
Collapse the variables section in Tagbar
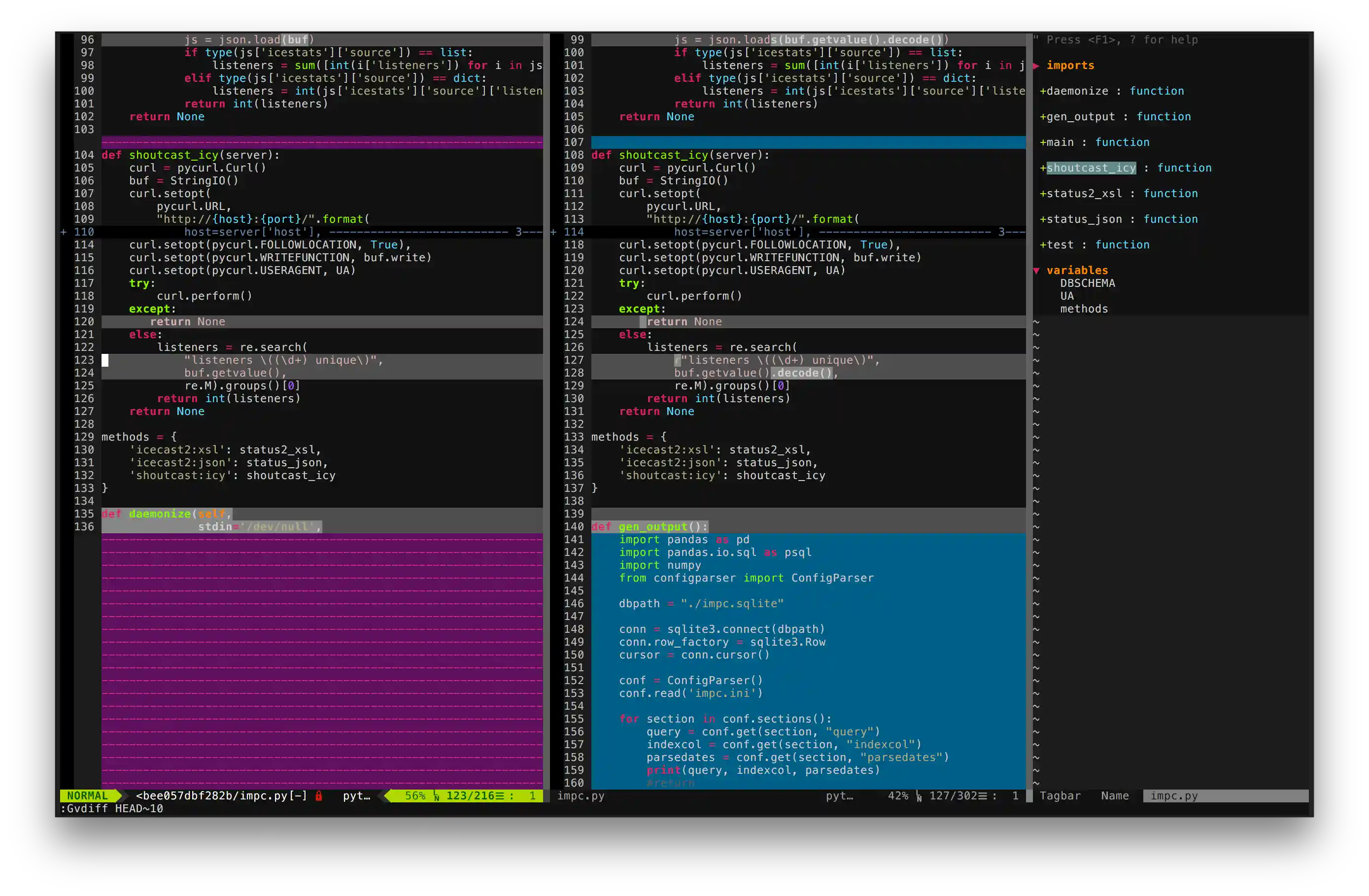(1036, 270)
